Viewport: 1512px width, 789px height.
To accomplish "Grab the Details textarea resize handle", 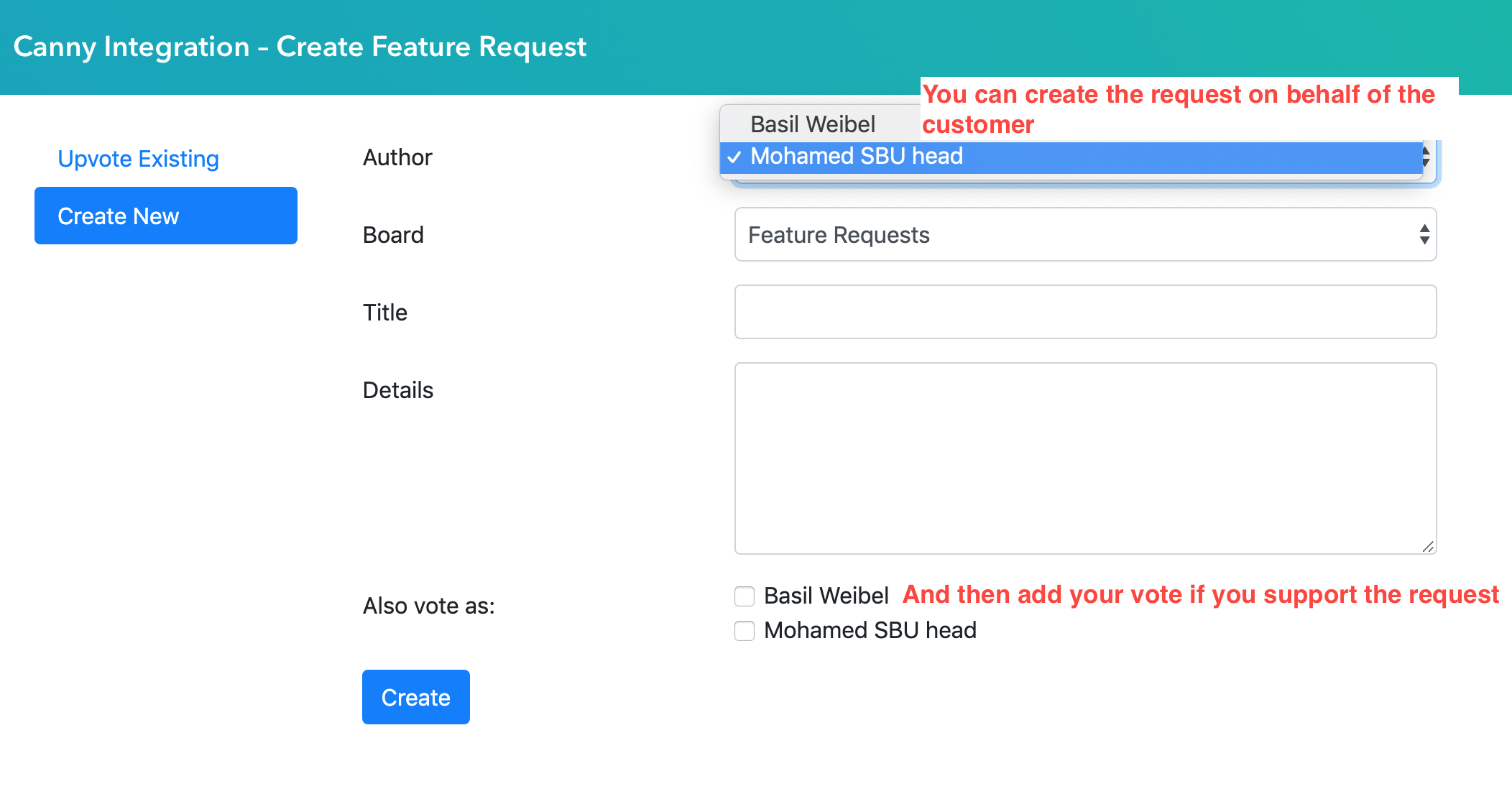I will tap(1428, 547).
